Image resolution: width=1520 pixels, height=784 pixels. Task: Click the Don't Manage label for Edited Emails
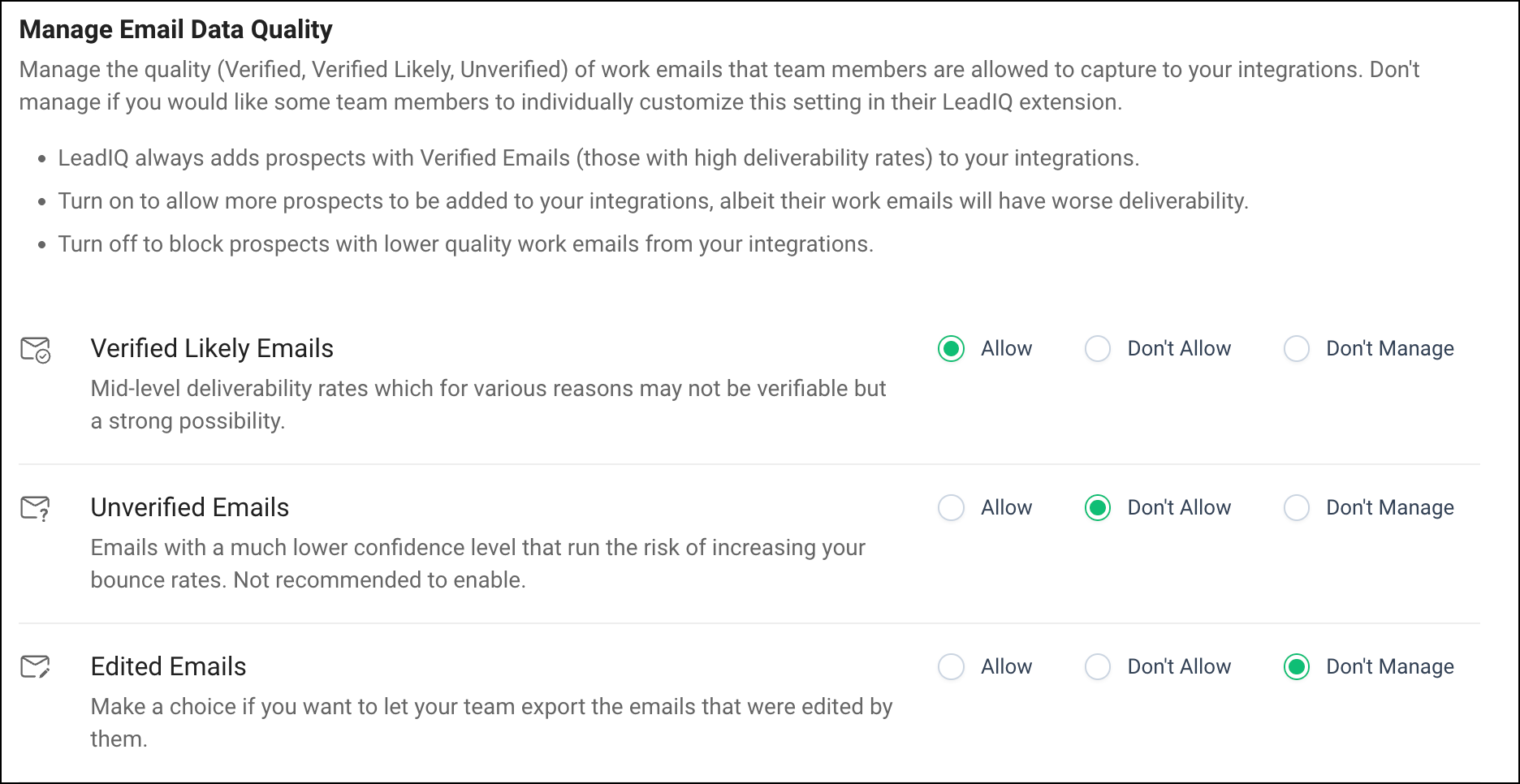pyautogui.click(x=1390, y=667)
